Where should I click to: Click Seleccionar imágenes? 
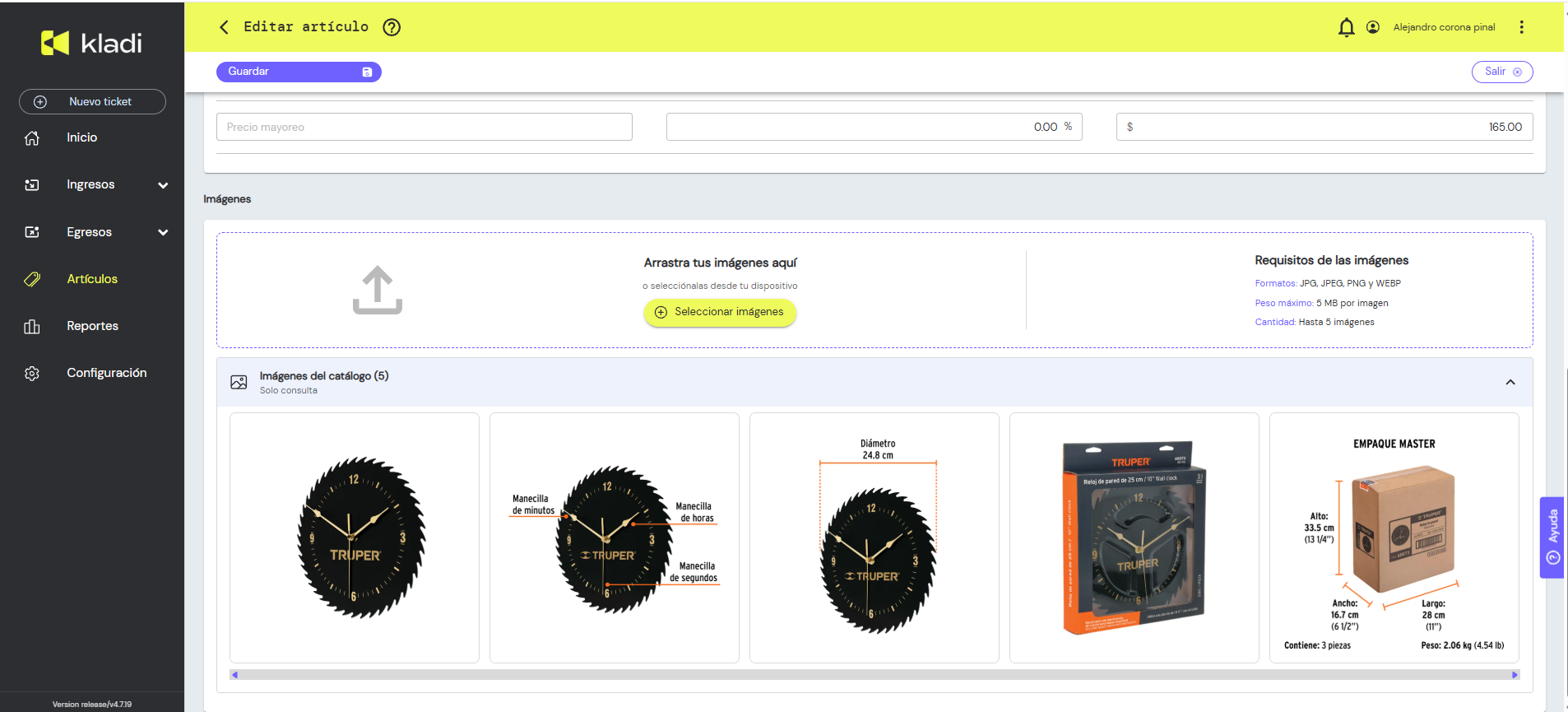720,312
